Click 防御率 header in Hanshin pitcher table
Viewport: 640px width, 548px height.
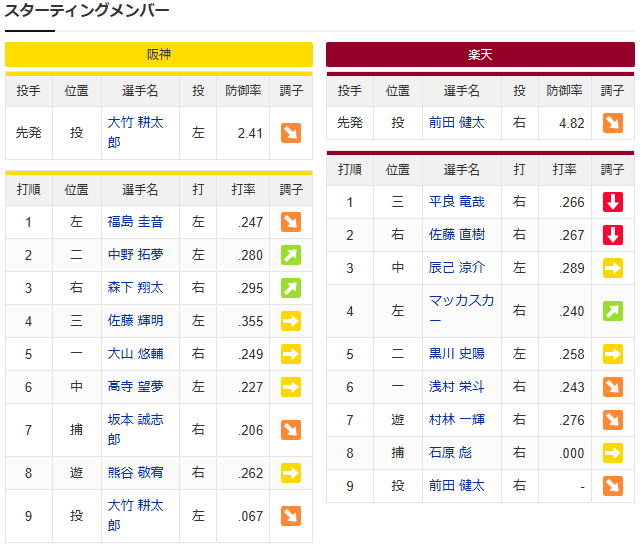[243, 91]
